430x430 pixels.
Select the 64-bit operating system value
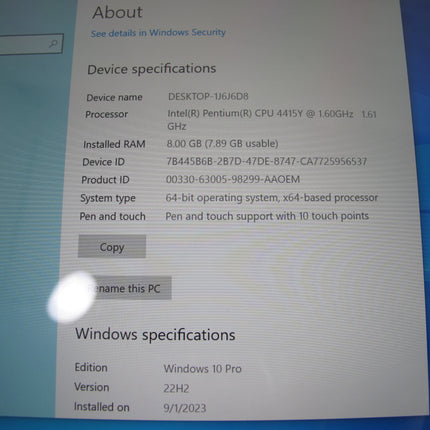pos(272,198)
